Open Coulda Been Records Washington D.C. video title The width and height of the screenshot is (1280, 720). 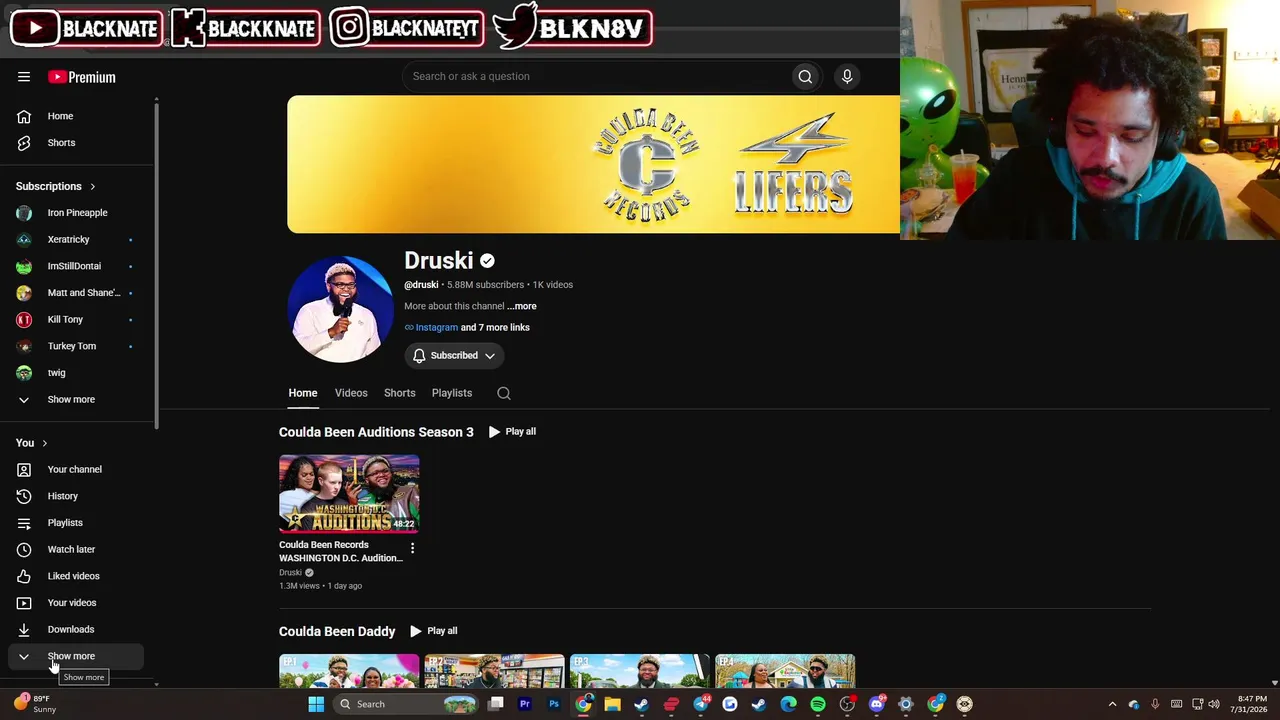pos(341,551)
